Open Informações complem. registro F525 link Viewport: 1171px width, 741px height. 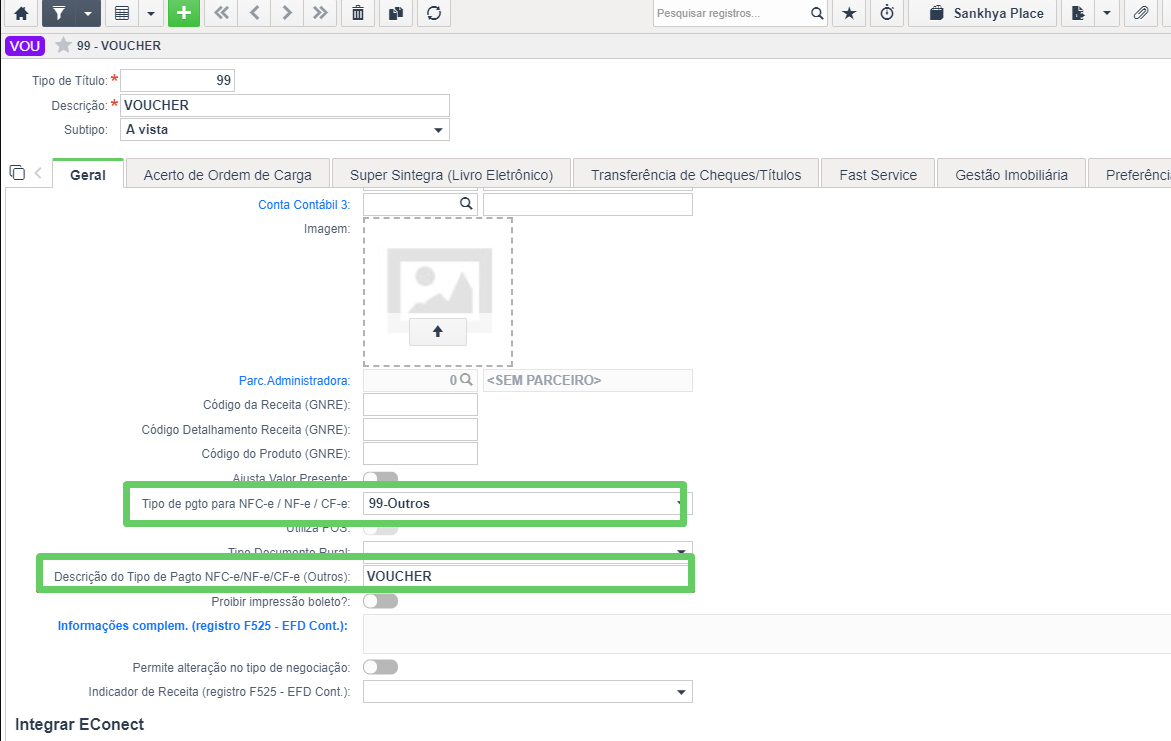tap(202, 626)
